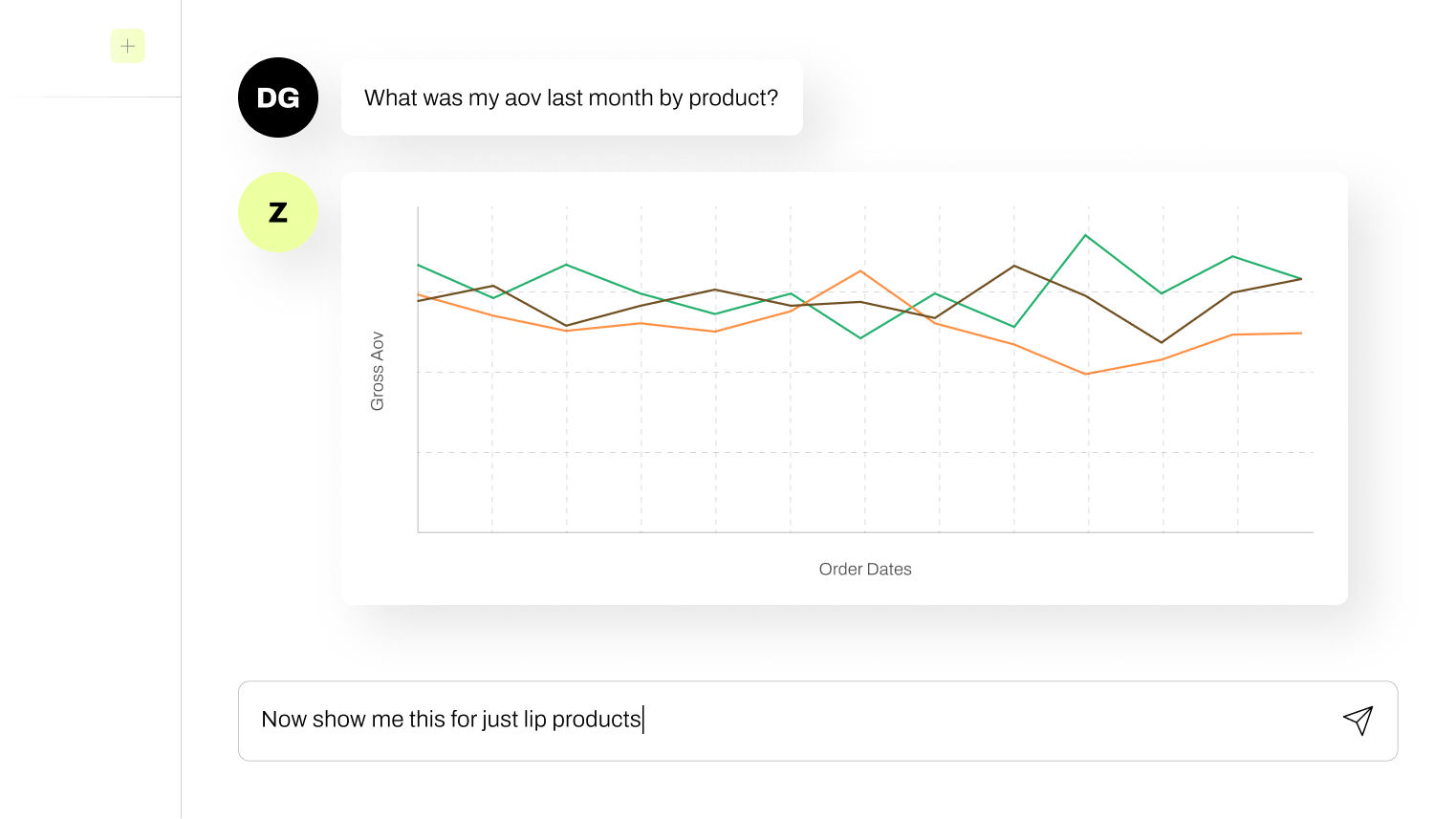
Task: Select the brown data line on the chart
Action: (x=1013, y=267)
